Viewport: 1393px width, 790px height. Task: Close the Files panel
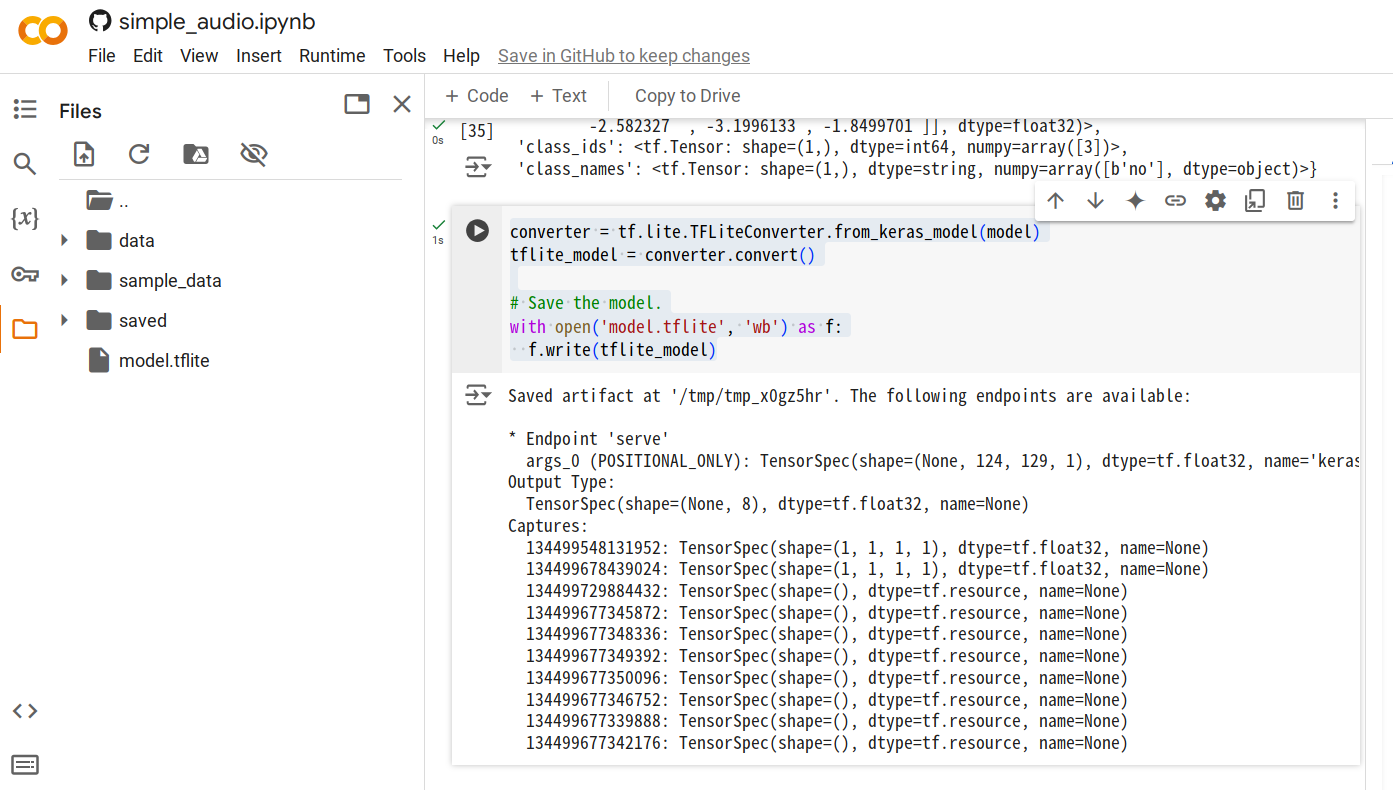tap(402, 104)
